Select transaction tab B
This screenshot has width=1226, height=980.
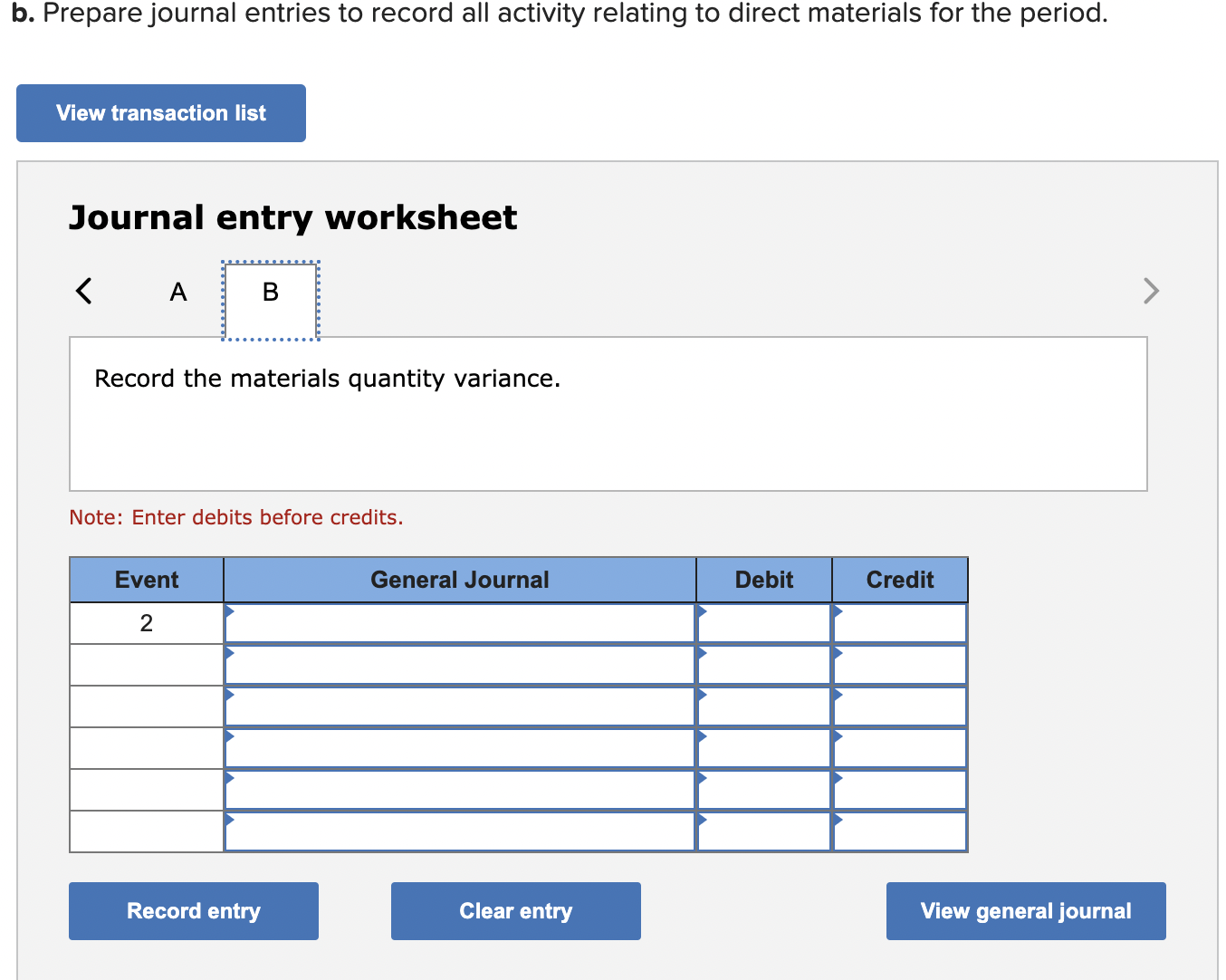coord(269,292)
